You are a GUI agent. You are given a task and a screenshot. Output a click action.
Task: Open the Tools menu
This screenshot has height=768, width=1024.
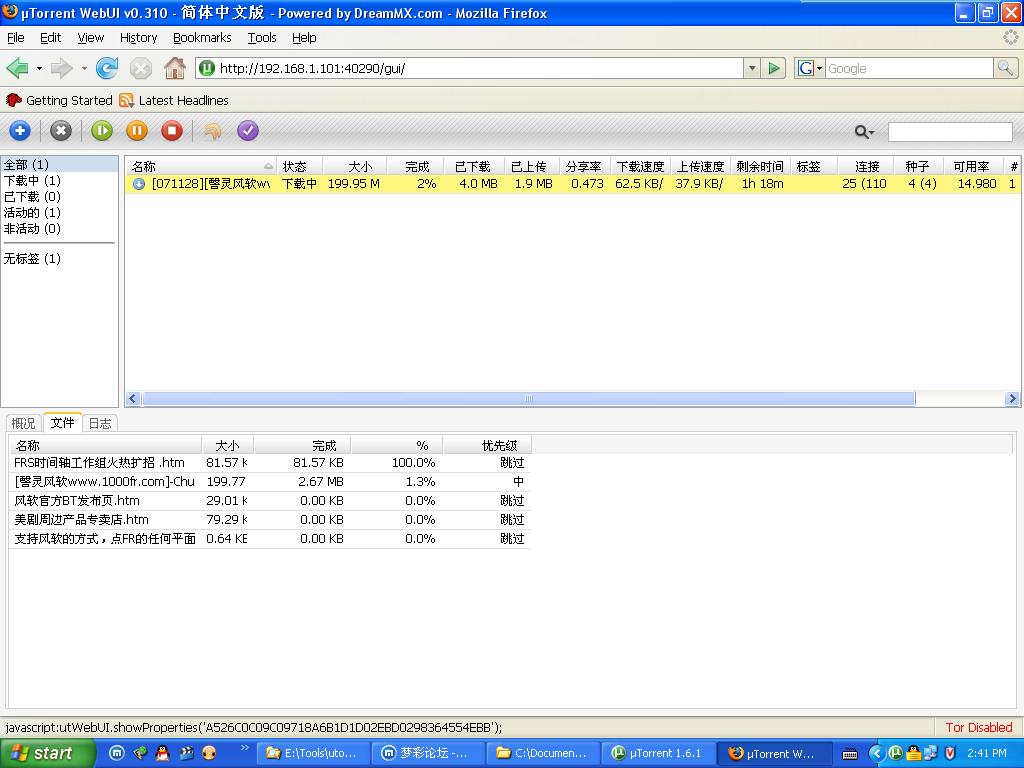point(262,38)
